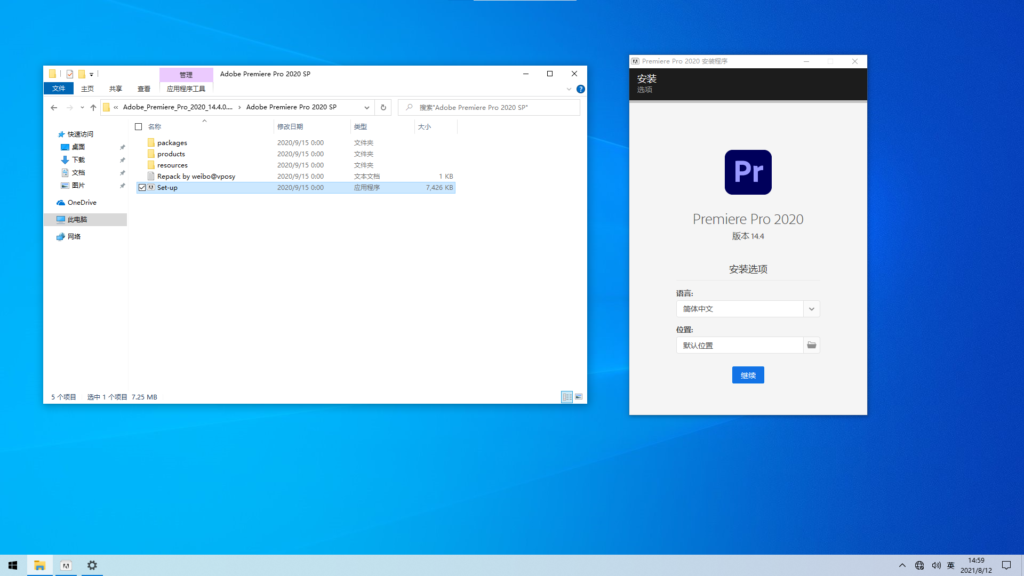Select 快速访问 in navigation pane

80,134
